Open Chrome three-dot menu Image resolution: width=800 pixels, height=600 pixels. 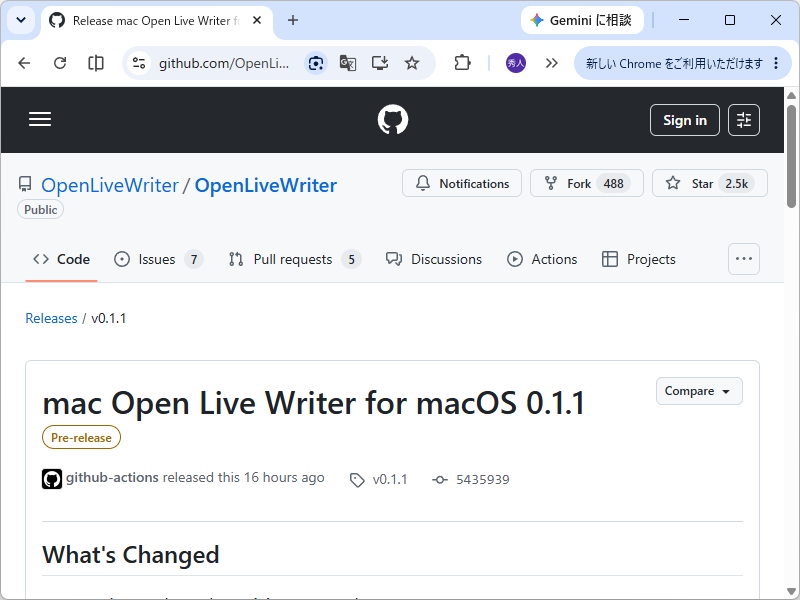(776, 63)
